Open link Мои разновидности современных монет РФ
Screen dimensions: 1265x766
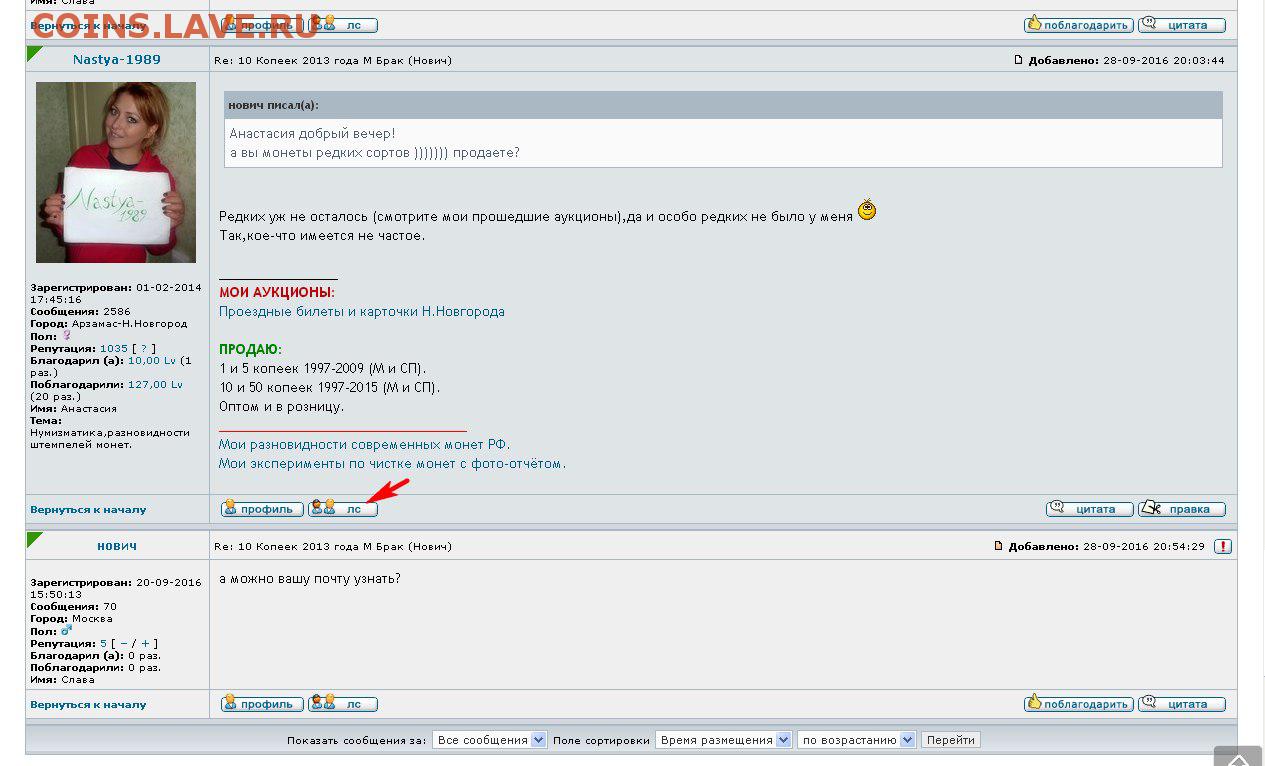coord(364,444)
